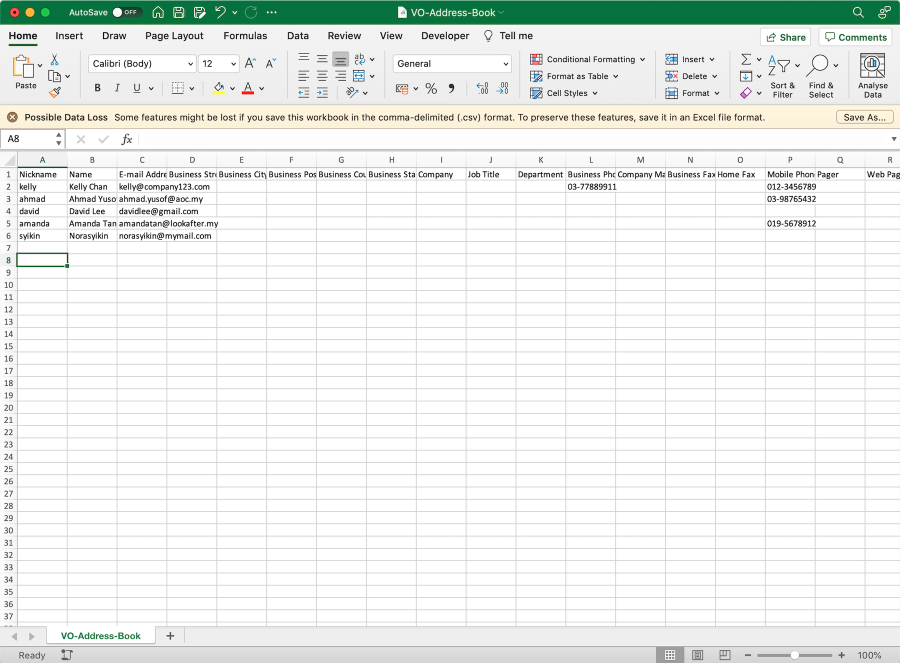Open the font name dropdown
This screenshot has width=900, height=663.
190,64
